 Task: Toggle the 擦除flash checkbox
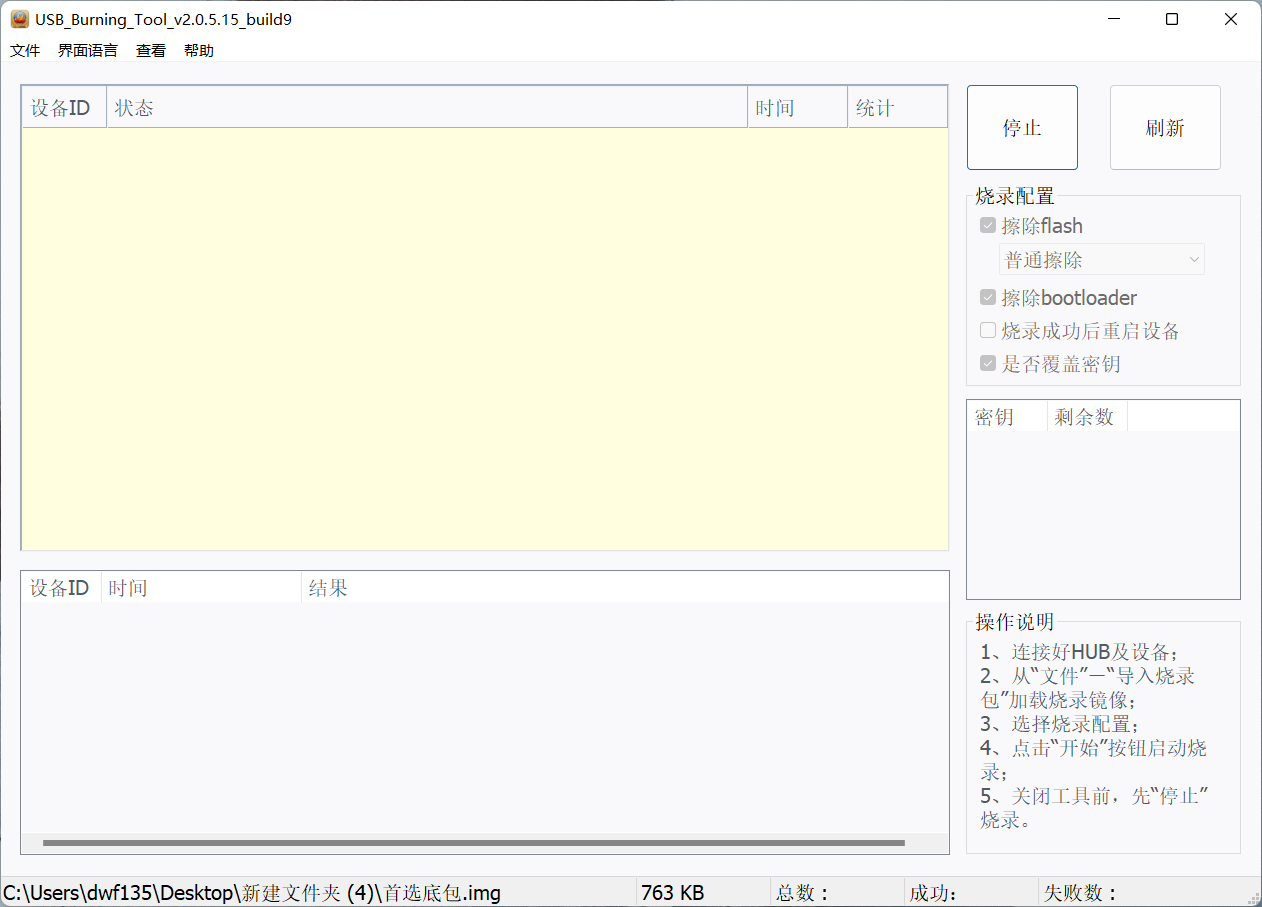coord(988,226)
